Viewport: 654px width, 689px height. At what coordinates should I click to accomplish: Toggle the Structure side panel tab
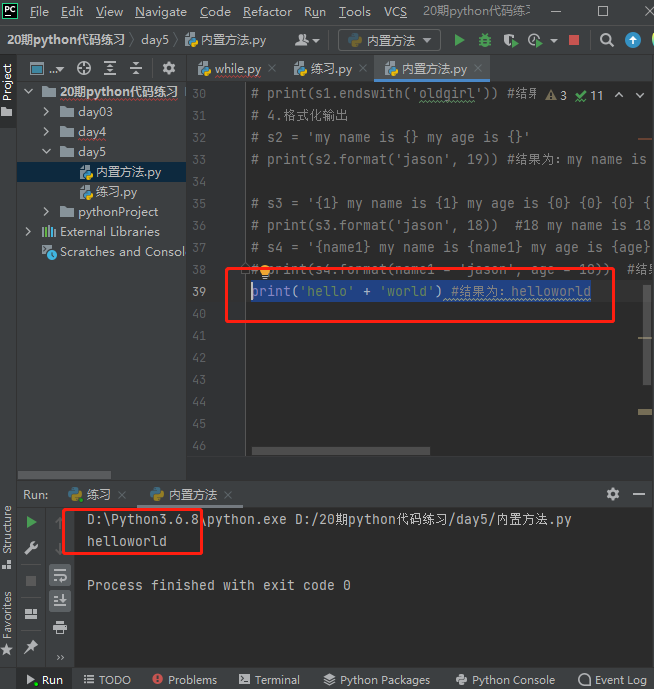[x=7, y=537]
